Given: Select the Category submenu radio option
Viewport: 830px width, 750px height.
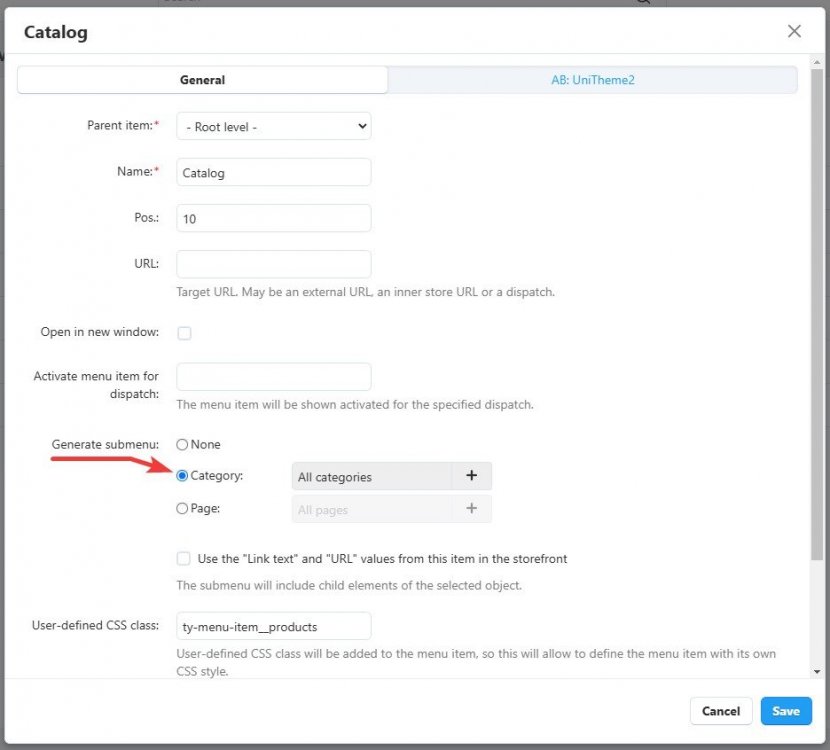Looking at the screenshot, I should 182,476.
